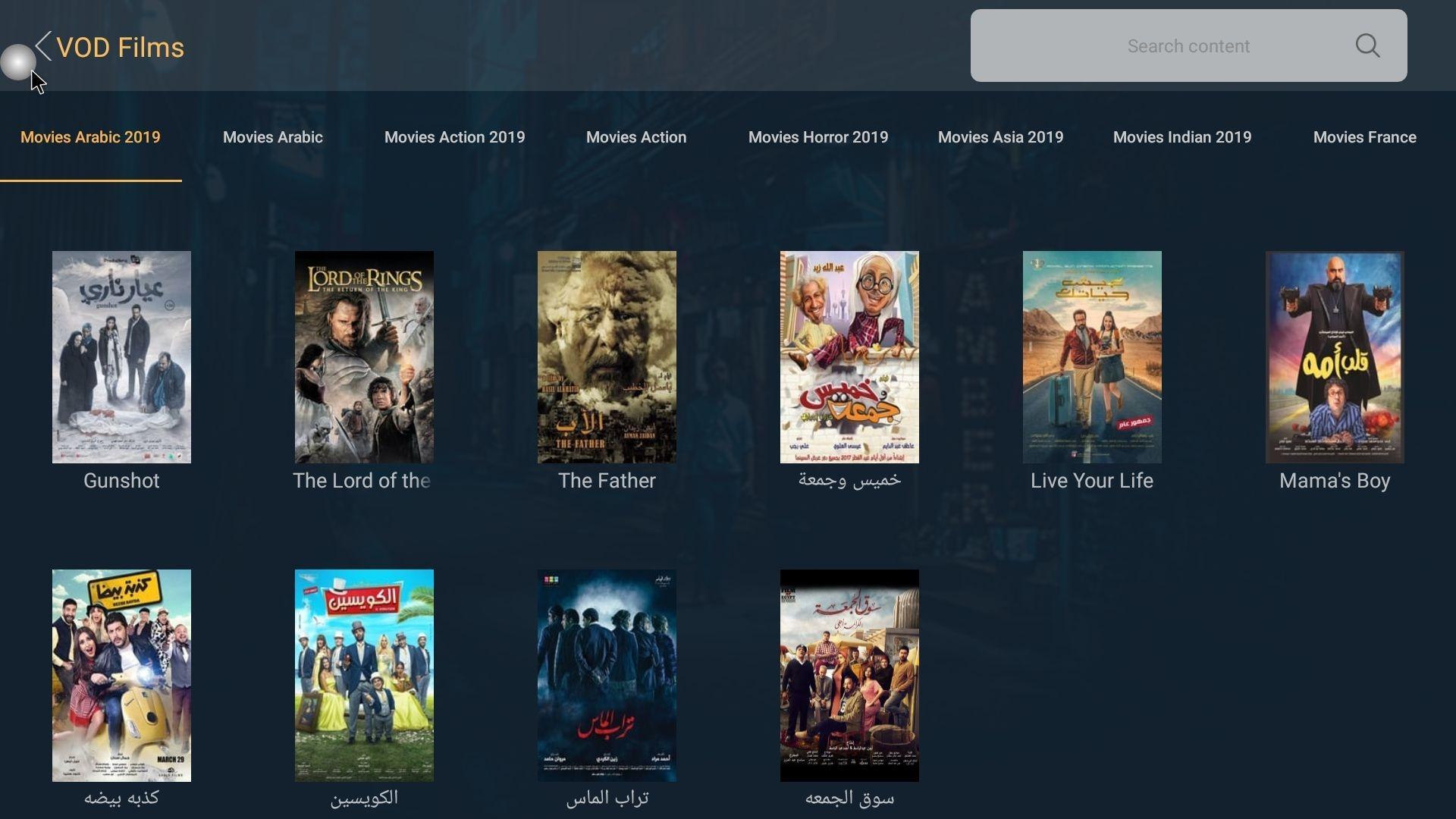Click the back arrow beside VOD Films
Viewport: 1456px width, 819px height.
[x=43, y=46]
